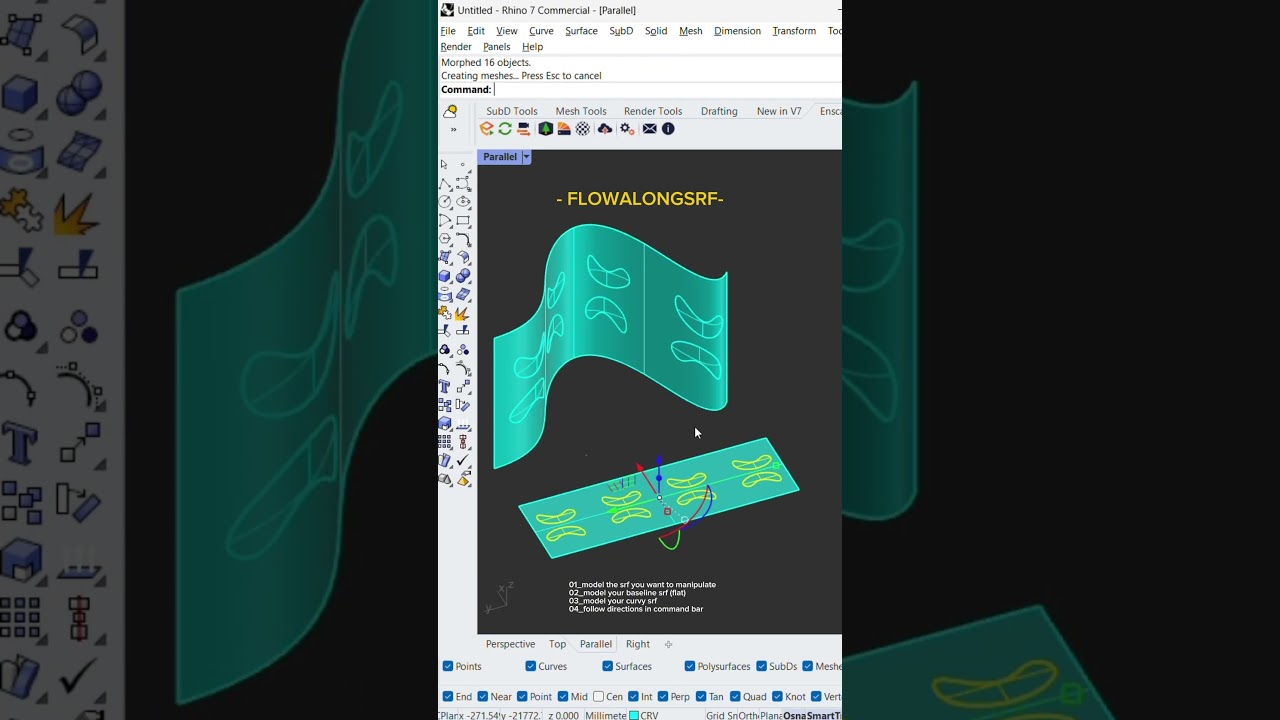Image resolution: width=1280 pixels, height=720 pixels.
Task: Open the Curve menu
Action: click(541, 31)
